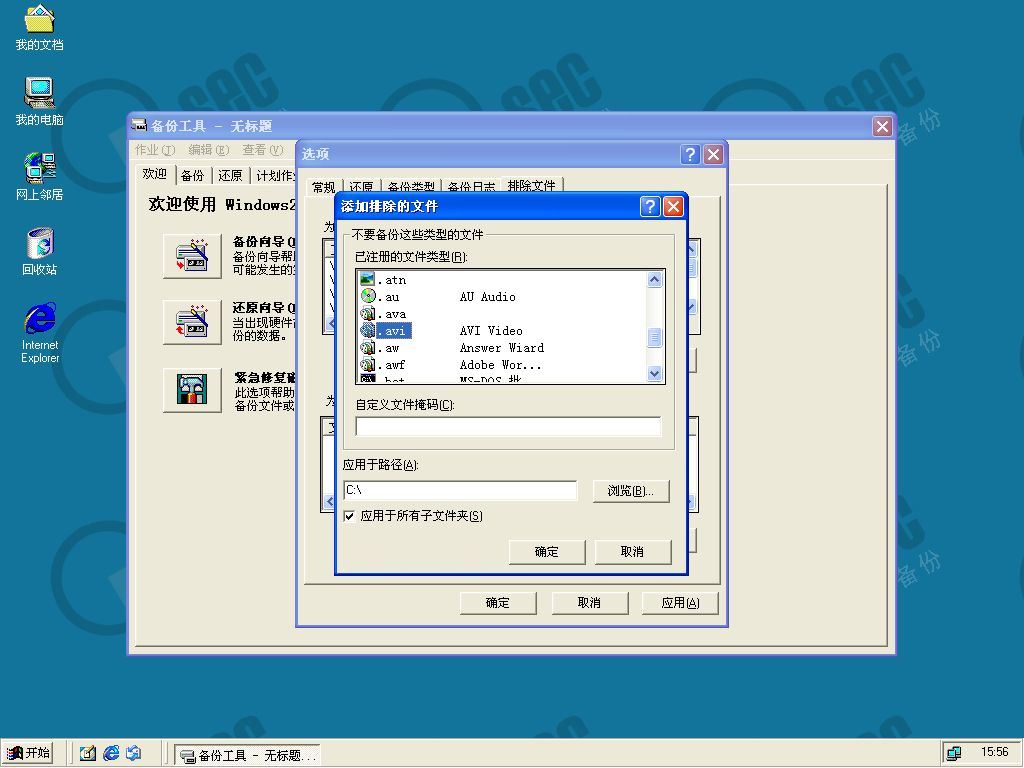Focus the 应用于路径 input field
The image size is (1024, 768).
460,490
